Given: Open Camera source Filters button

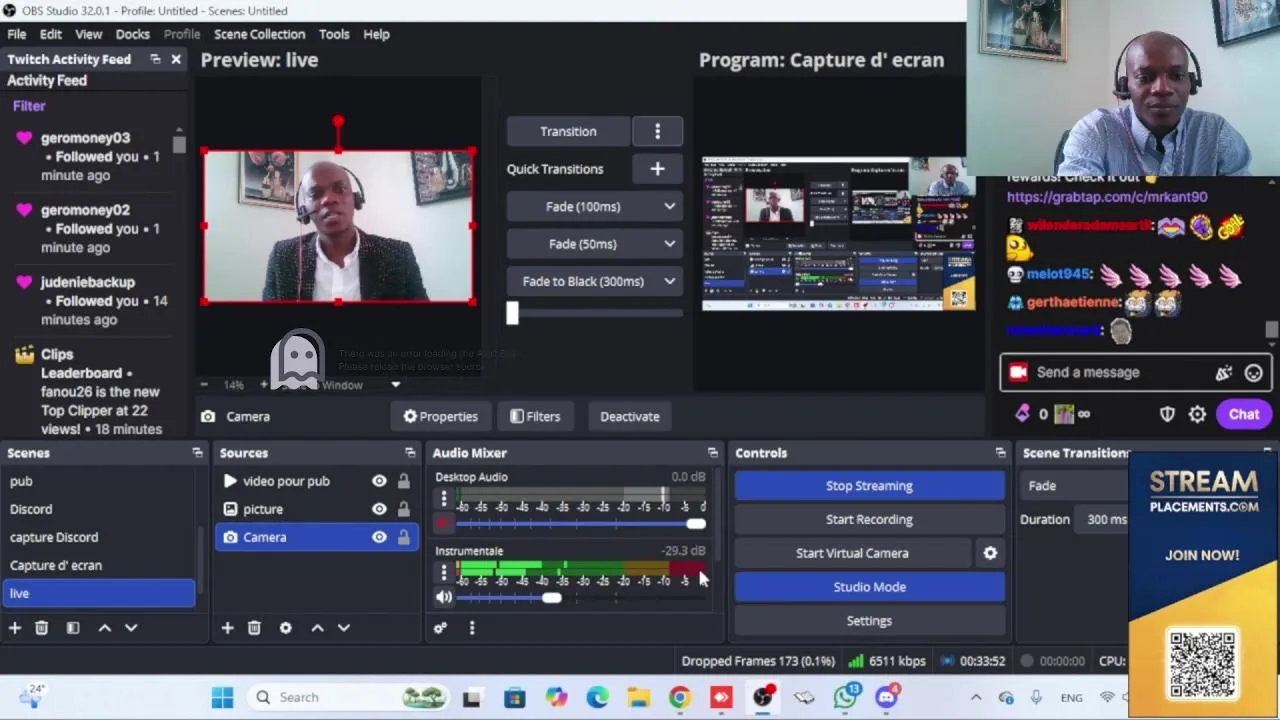Looking at the screenshot, I should (535, 417).
